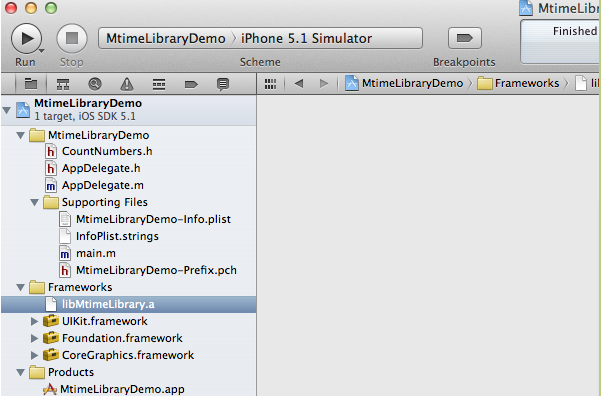The image size is (601, 396).
Task: Collapse the Frameworks group
Action: (21, 287)
